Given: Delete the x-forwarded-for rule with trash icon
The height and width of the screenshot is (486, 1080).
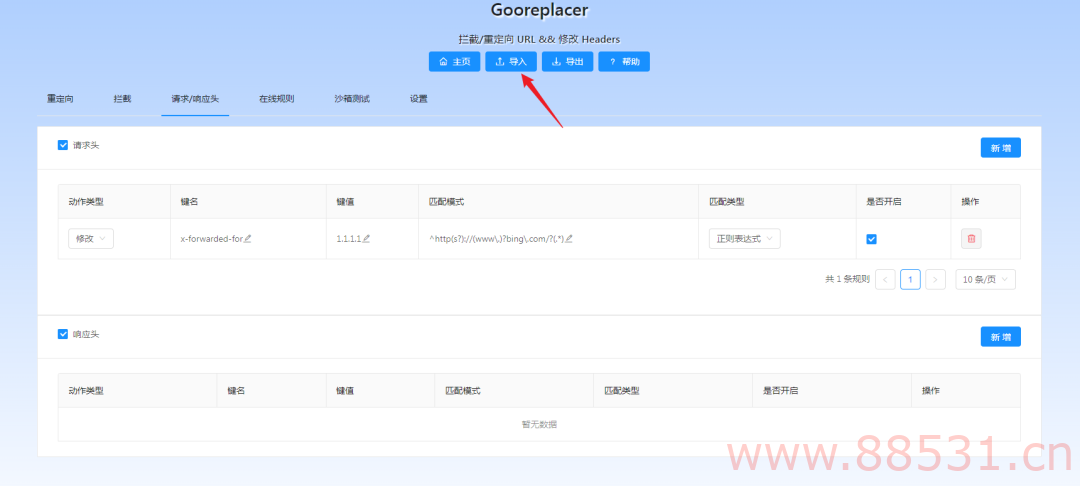Looking at the screenshot, I should pyautogui.click(x=971, y=238).
